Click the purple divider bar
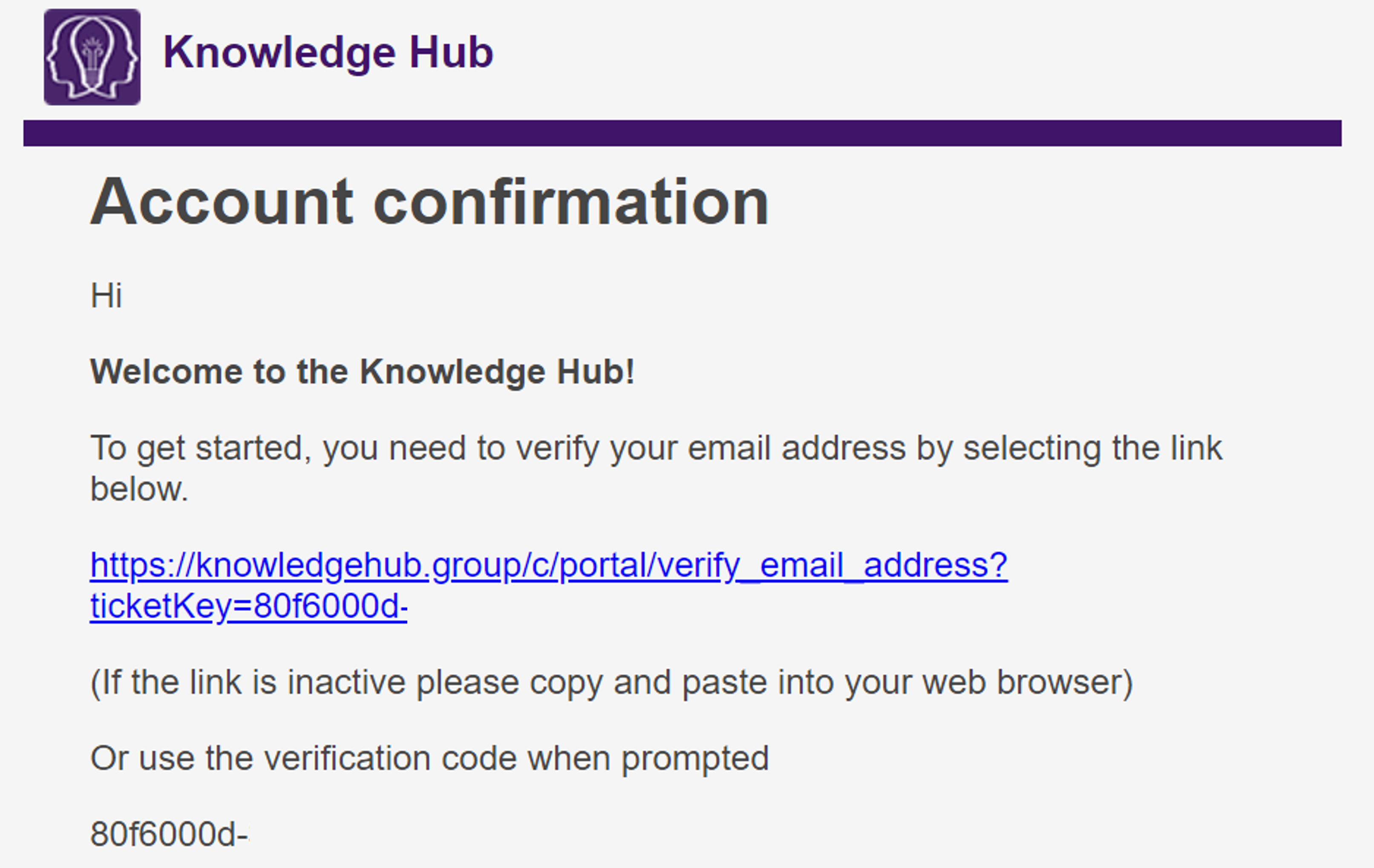Image resolution: width=1374 pixels, height=868 pixels. (683, 133)
